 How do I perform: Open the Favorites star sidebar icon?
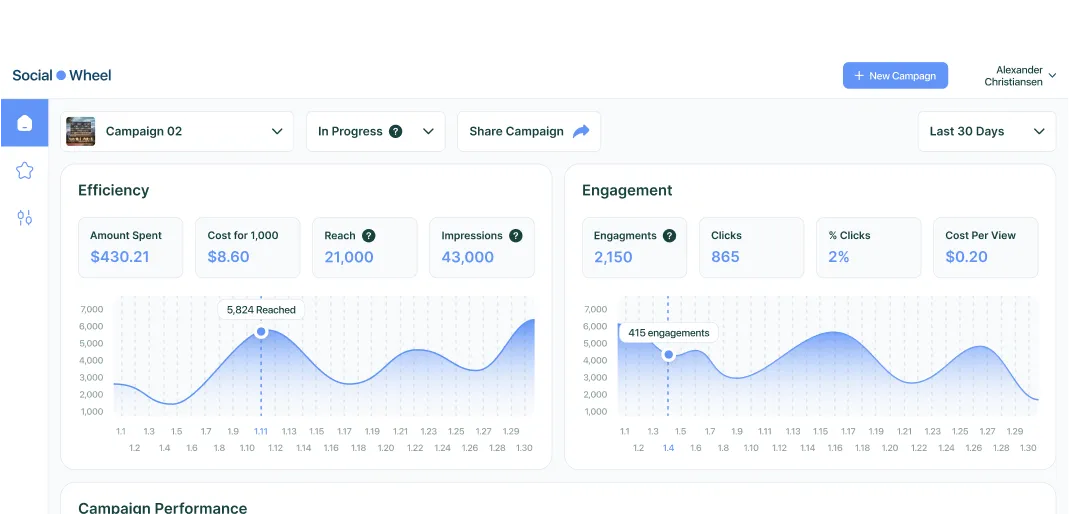coord(25,170)
